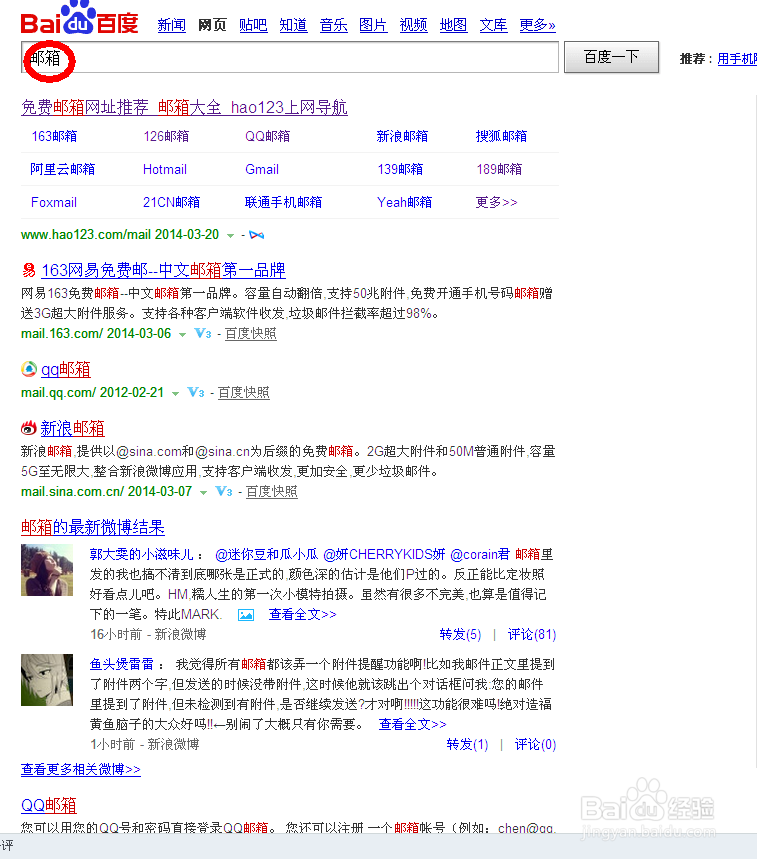
Task: Click the QQ mail favicon icon
Action: click(x=28, y=369)
